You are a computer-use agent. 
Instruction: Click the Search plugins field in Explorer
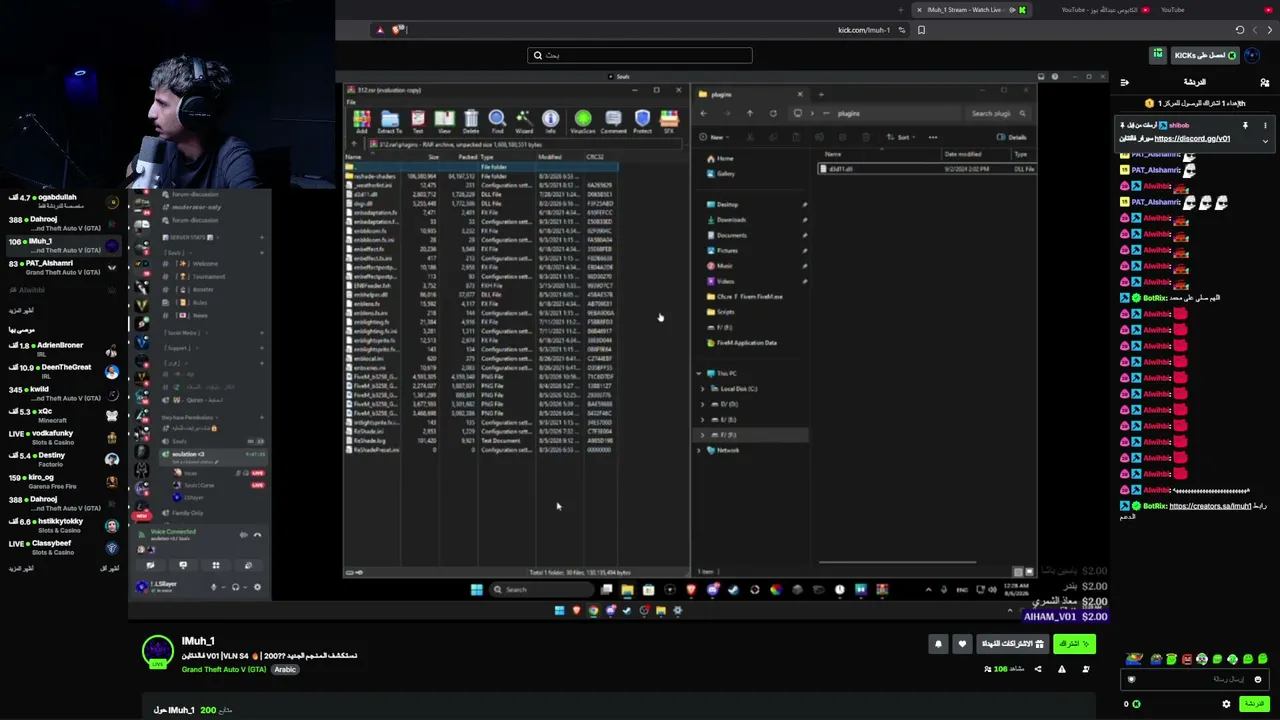coord(998,113)
